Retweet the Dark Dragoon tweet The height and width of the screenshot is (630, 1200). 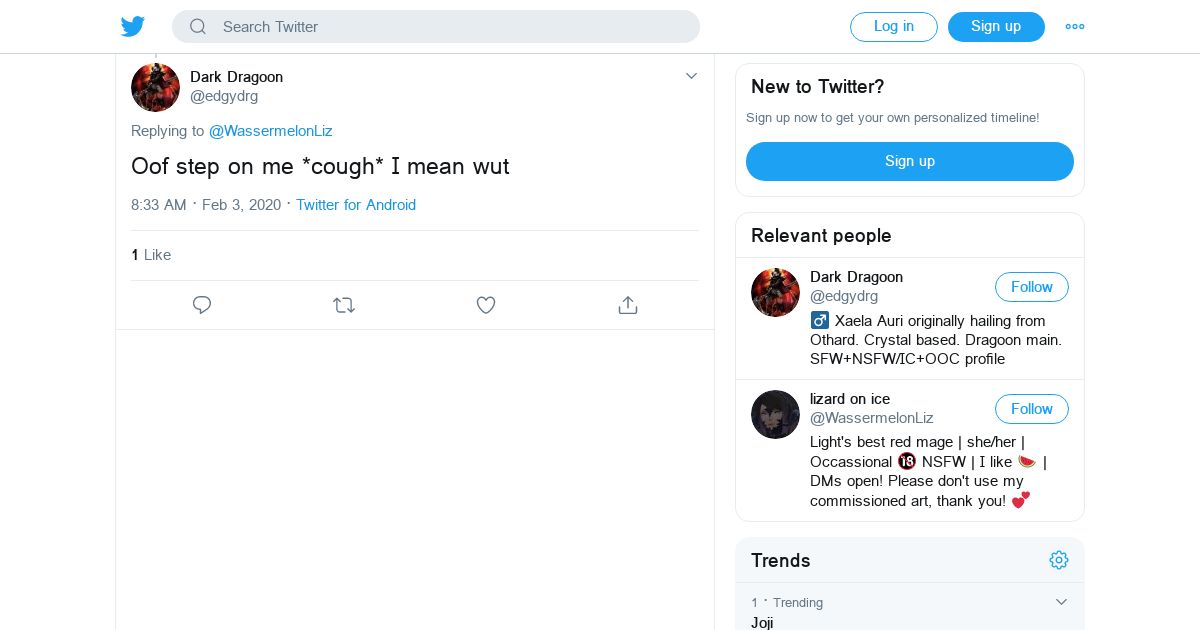[344, 305]
